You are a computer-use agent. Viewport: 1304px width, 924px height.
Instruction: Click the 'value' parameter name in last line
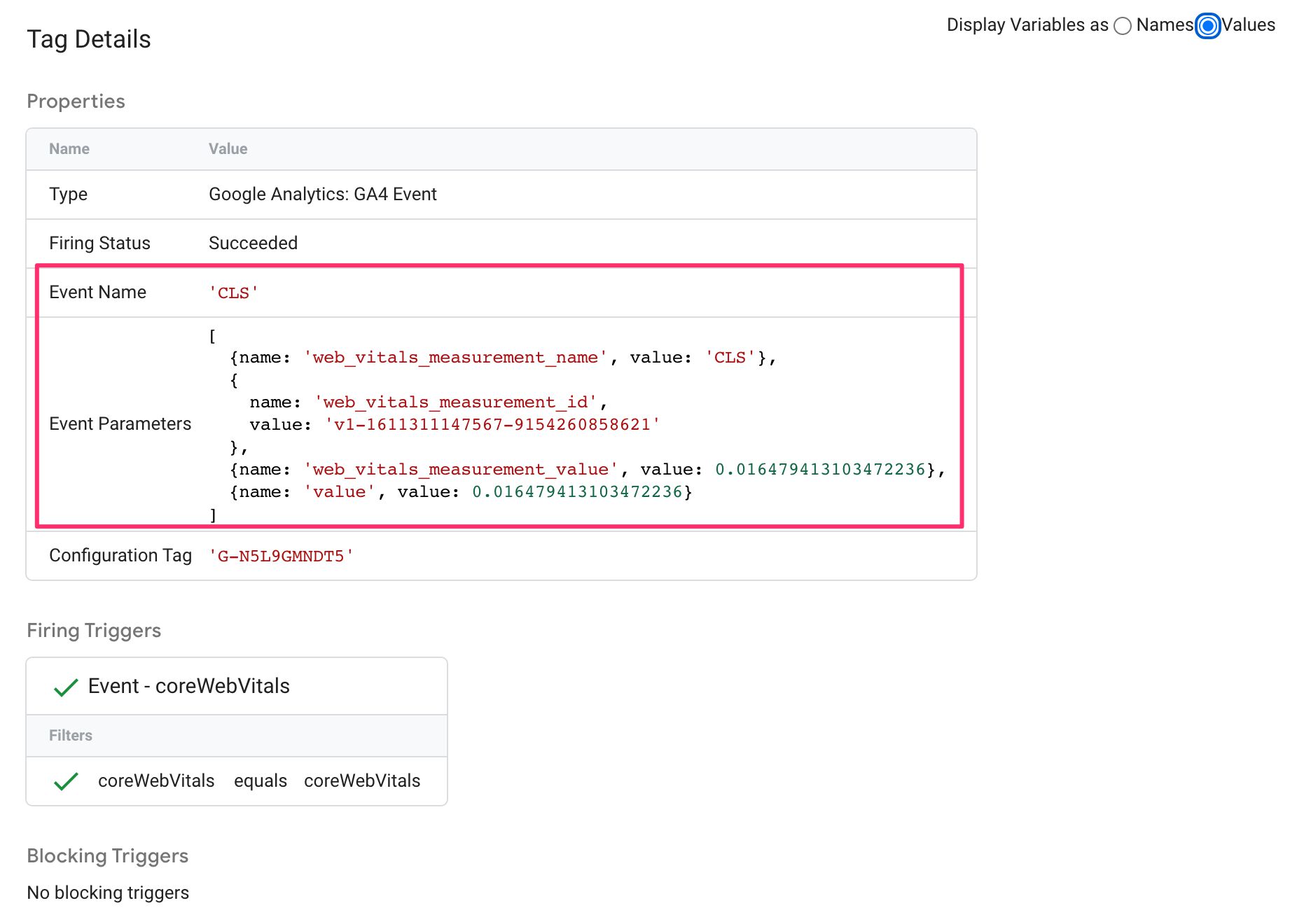[x=339, y=492]
